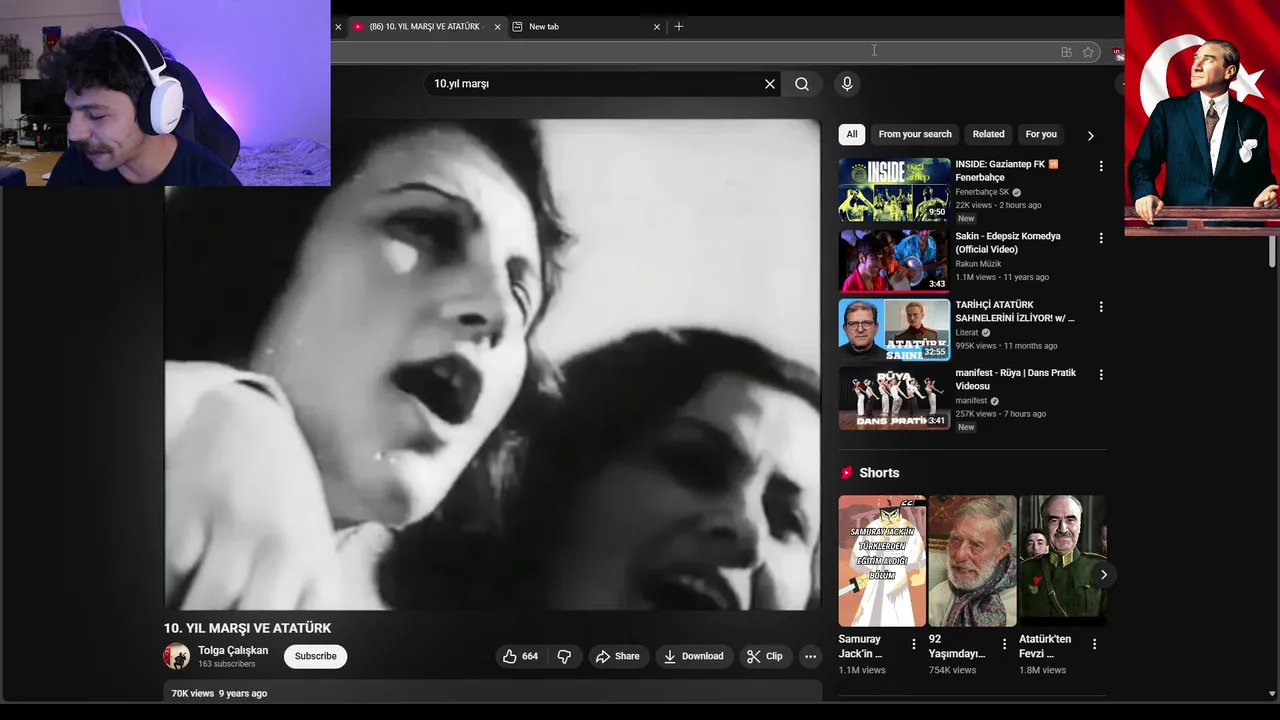Select the For you chip
This screenshot has width=1280, height=720.
1041,134
